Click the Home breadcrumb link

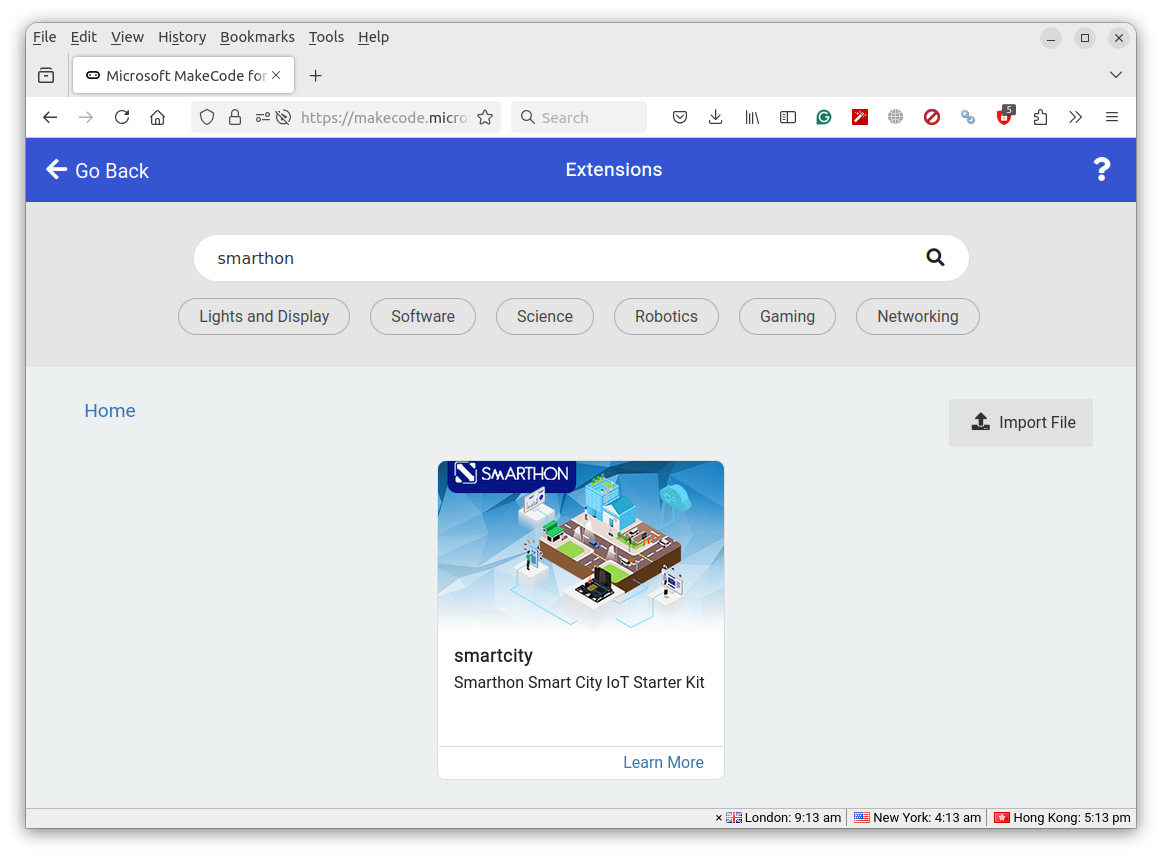click(110, 411)
